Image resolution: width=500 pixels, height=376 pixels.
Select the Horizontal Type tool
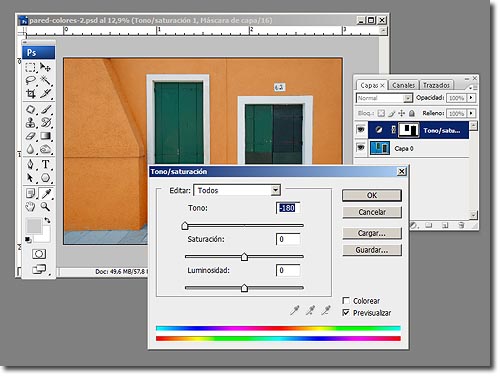pyautogui.click(x=46, y=164)
